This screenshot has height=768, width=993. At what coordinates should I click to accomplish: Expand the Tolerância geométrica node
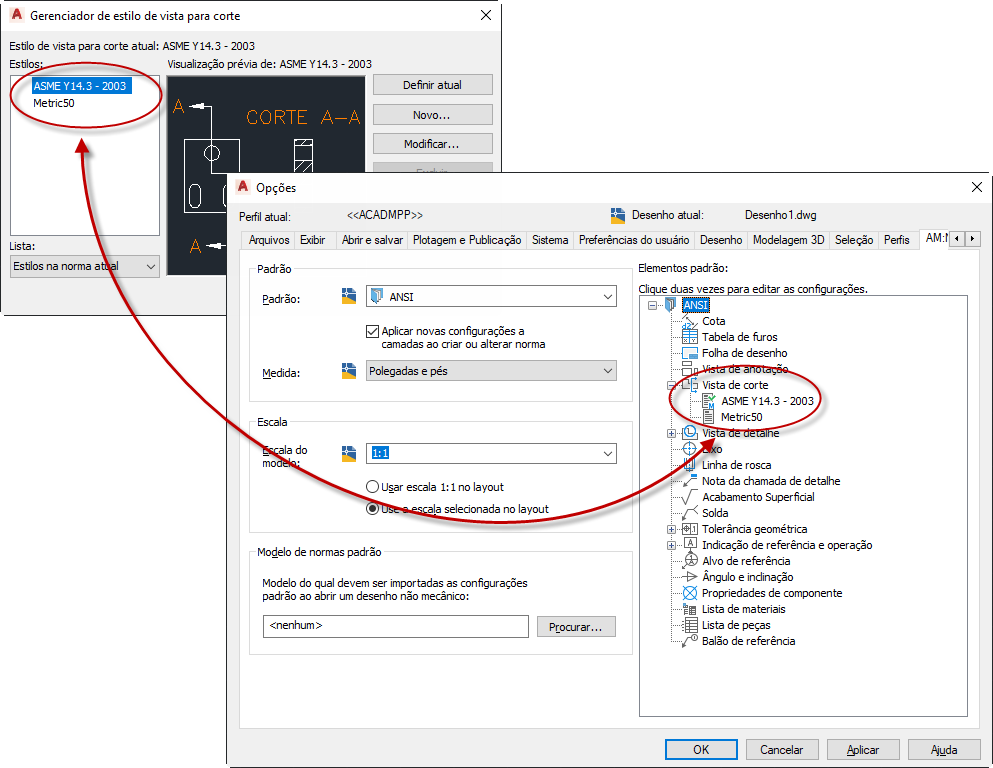[671, 529]
